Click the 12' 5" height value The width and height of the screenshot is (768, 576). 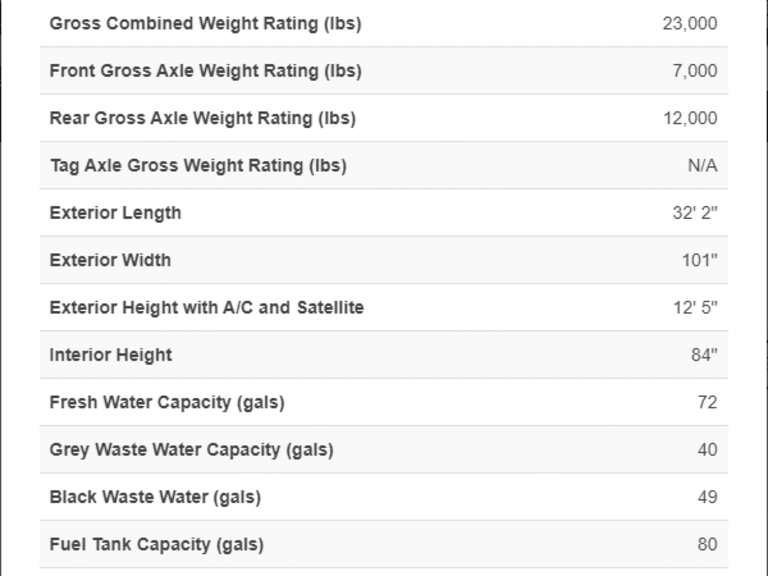point(695,308)
